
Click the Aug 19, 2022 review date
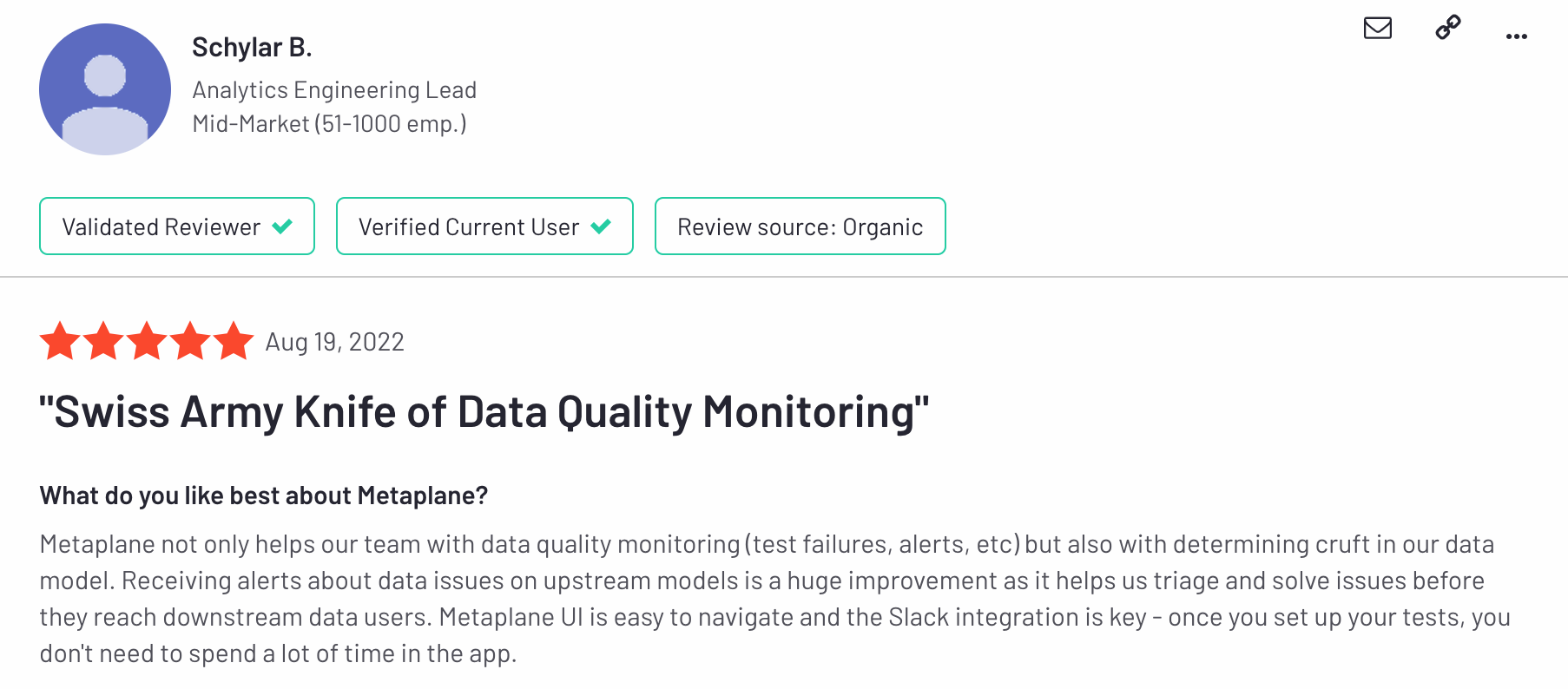coord(334,342)
